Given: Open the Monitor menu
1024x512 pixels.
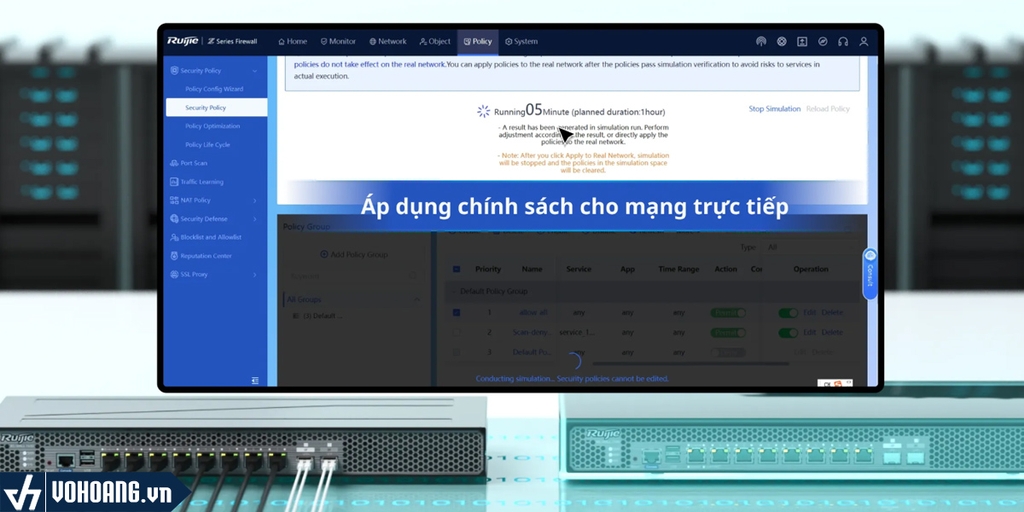Looking at the screenshot, I should click(x=338, y=41).
